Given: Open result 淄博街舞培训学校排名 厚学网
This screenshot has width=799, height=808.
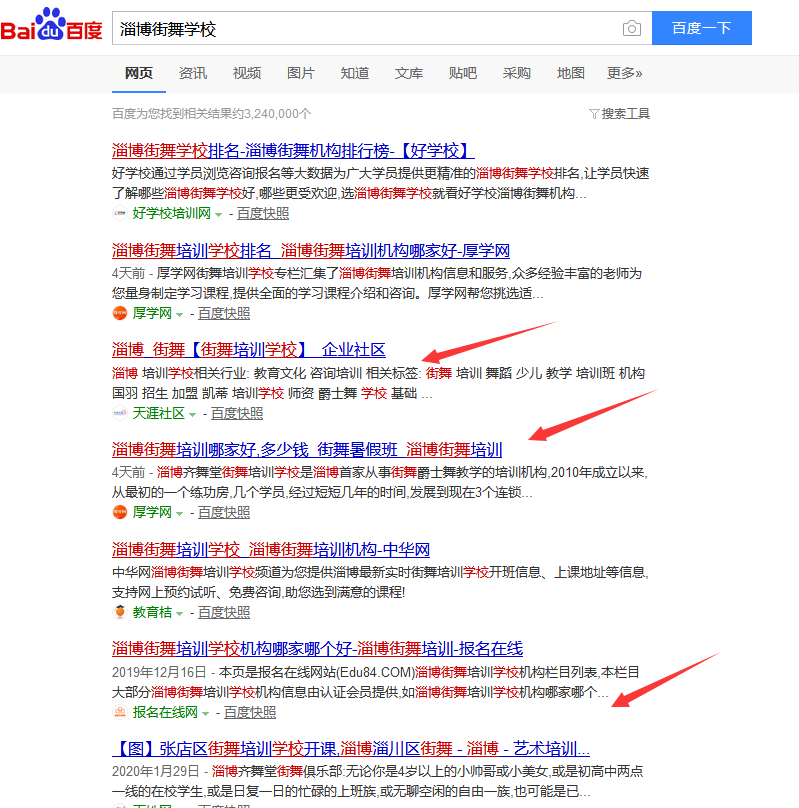Looking at the screenshot, I should (x=311, y=251).
